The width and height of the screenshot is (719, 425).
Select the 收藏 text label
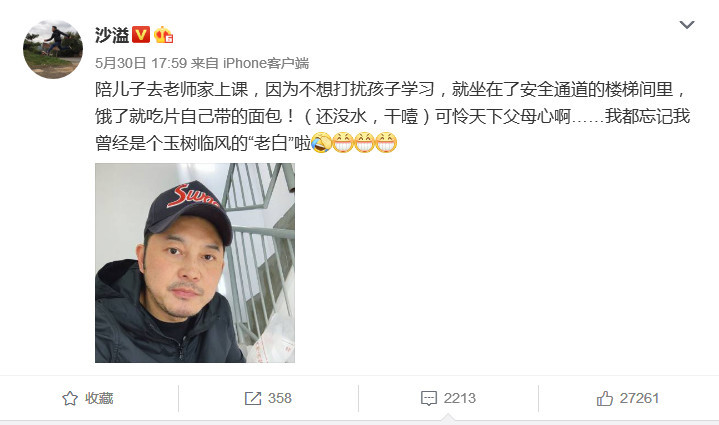pos(99,398)
